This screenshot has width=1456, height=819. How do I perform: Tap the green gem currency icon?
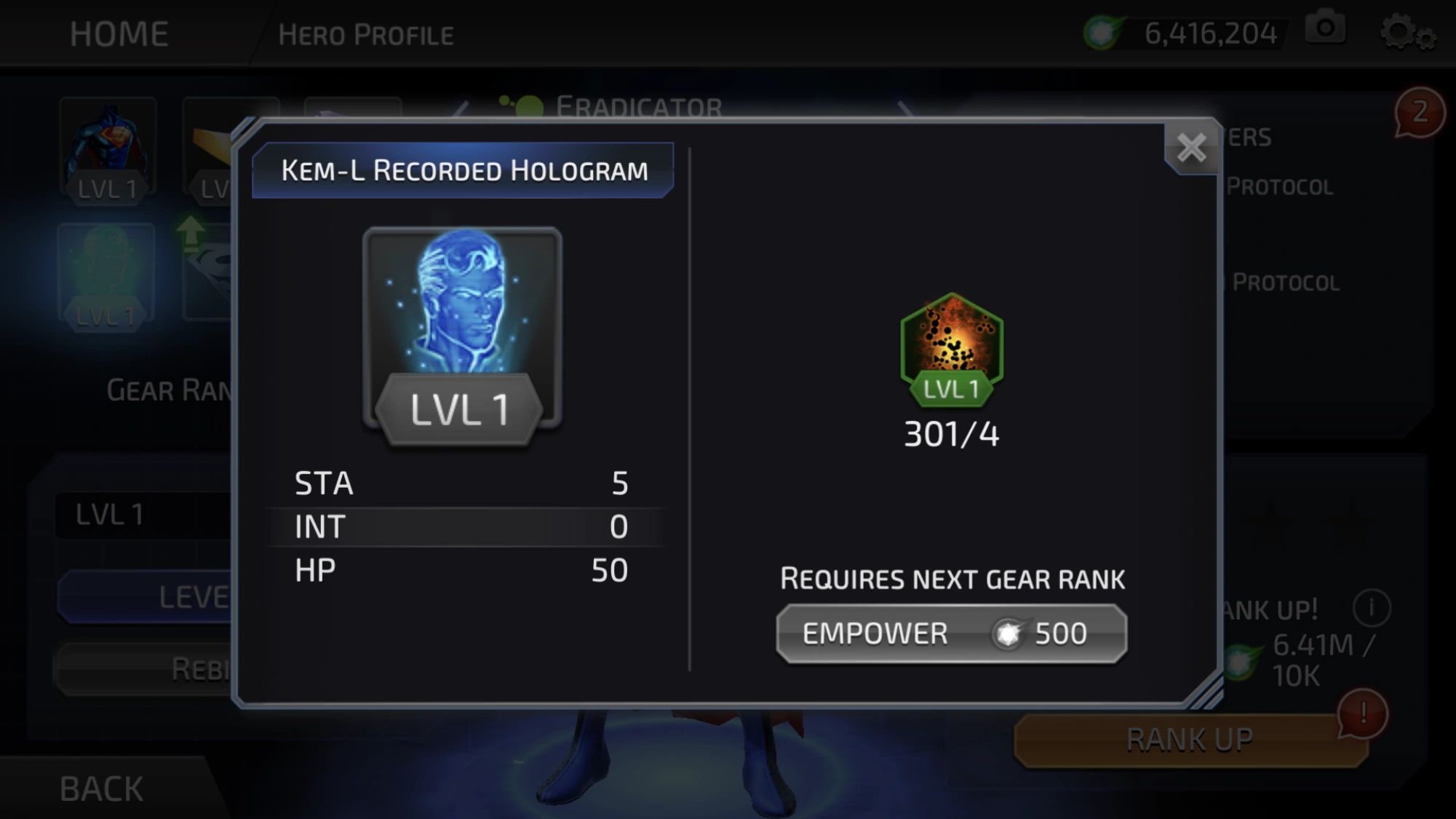coord(1104,32)
